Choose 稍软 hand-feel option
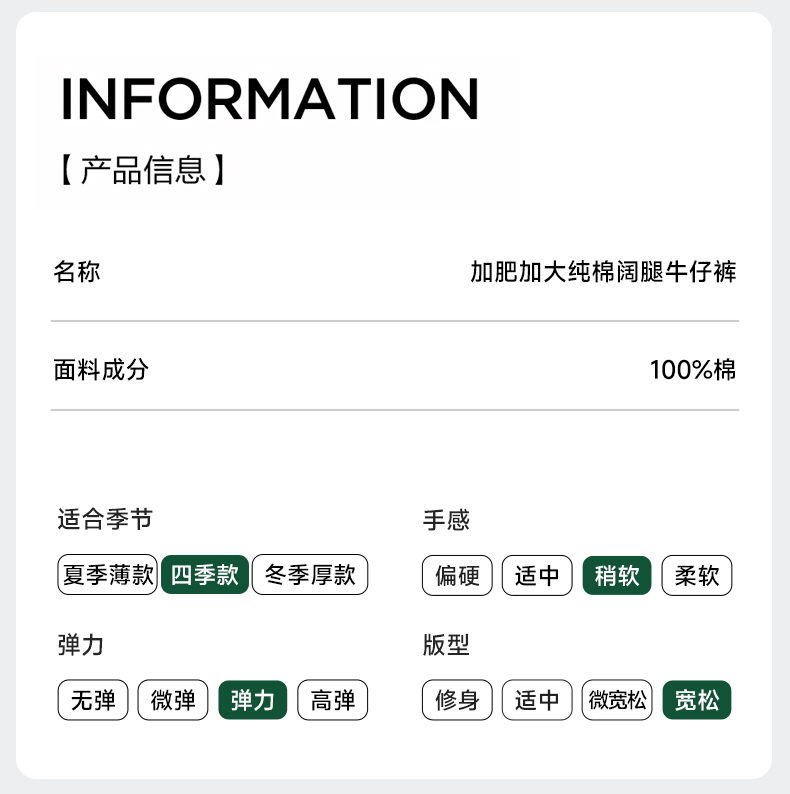This screenshot has height=794, width=790. tap(617, 576)
